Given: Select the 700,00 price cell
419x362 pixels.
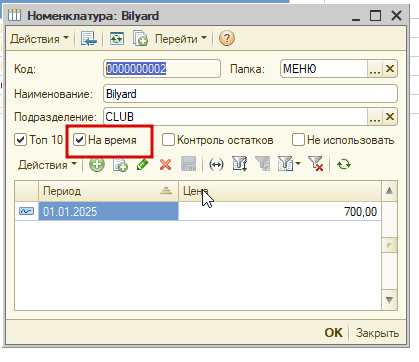Looking at the screenshot, I should (280, 211).
